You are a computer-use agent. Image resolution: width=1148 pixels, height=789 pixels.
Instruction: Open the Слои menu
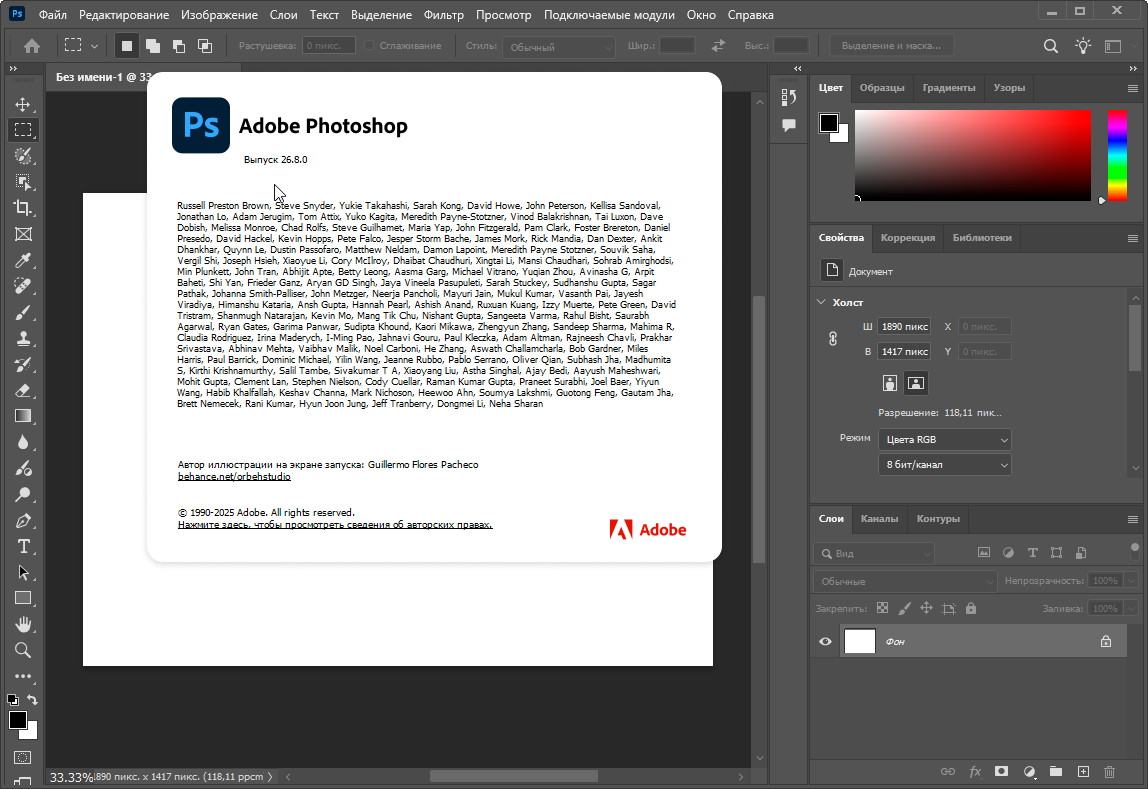pos(283,15)
